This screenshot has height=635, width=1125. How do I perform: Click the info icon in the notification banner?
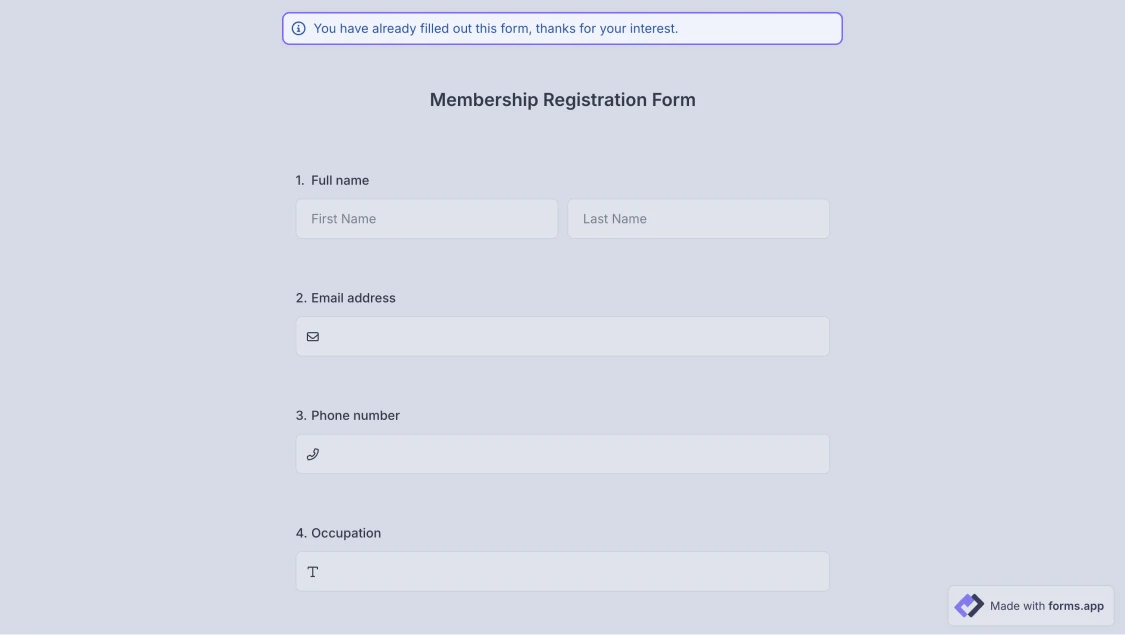click(x=299, y=29)
